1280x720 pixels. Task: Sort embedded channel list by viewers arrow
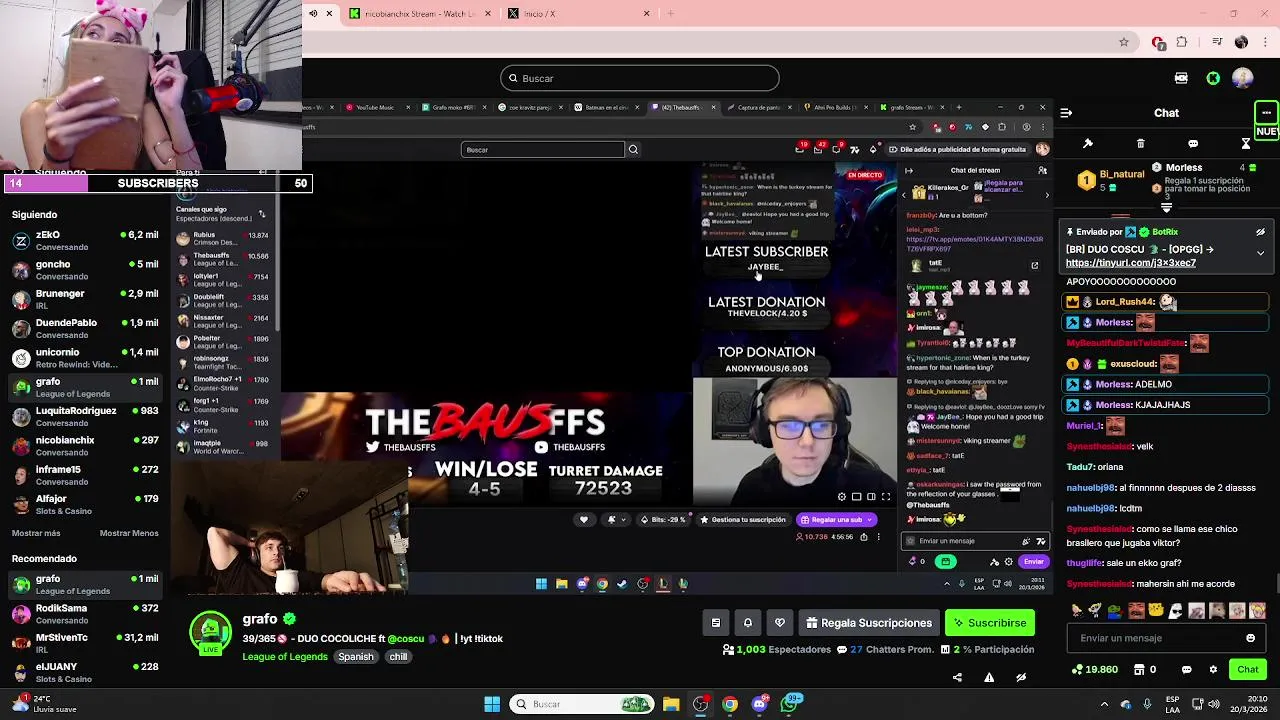coord(262,214)
